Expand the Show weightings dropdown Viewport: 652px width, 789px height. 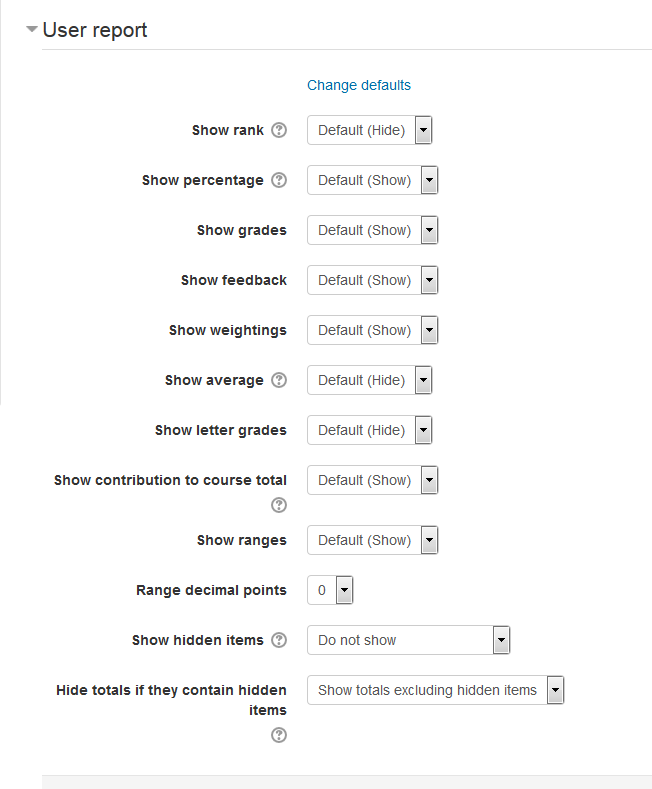[373, 330]
